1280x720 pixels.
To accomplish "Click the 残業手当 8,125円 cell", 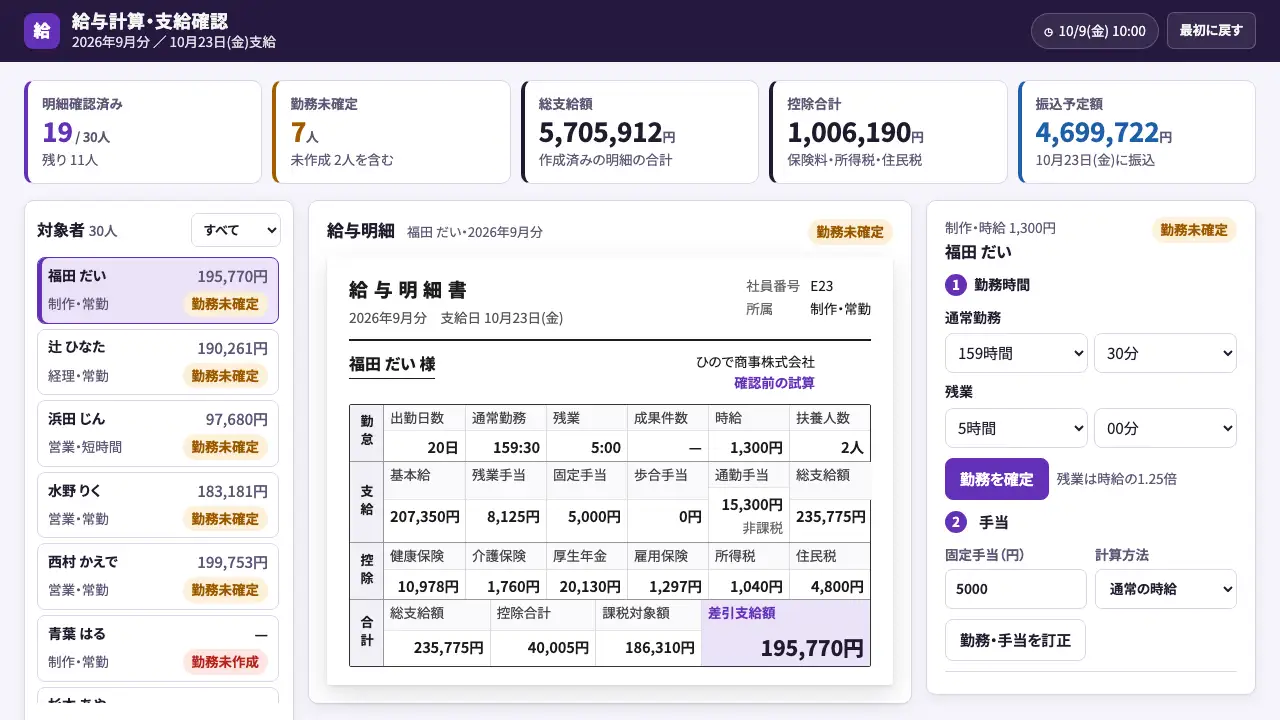I will point(506,500).
